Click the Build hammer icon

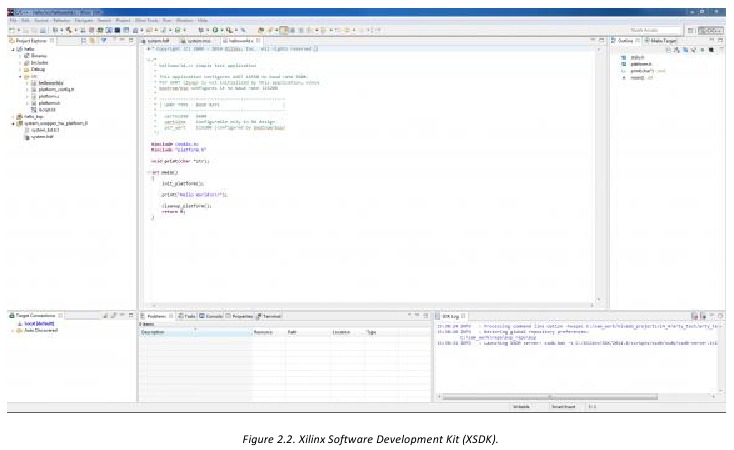coord(68,30)
